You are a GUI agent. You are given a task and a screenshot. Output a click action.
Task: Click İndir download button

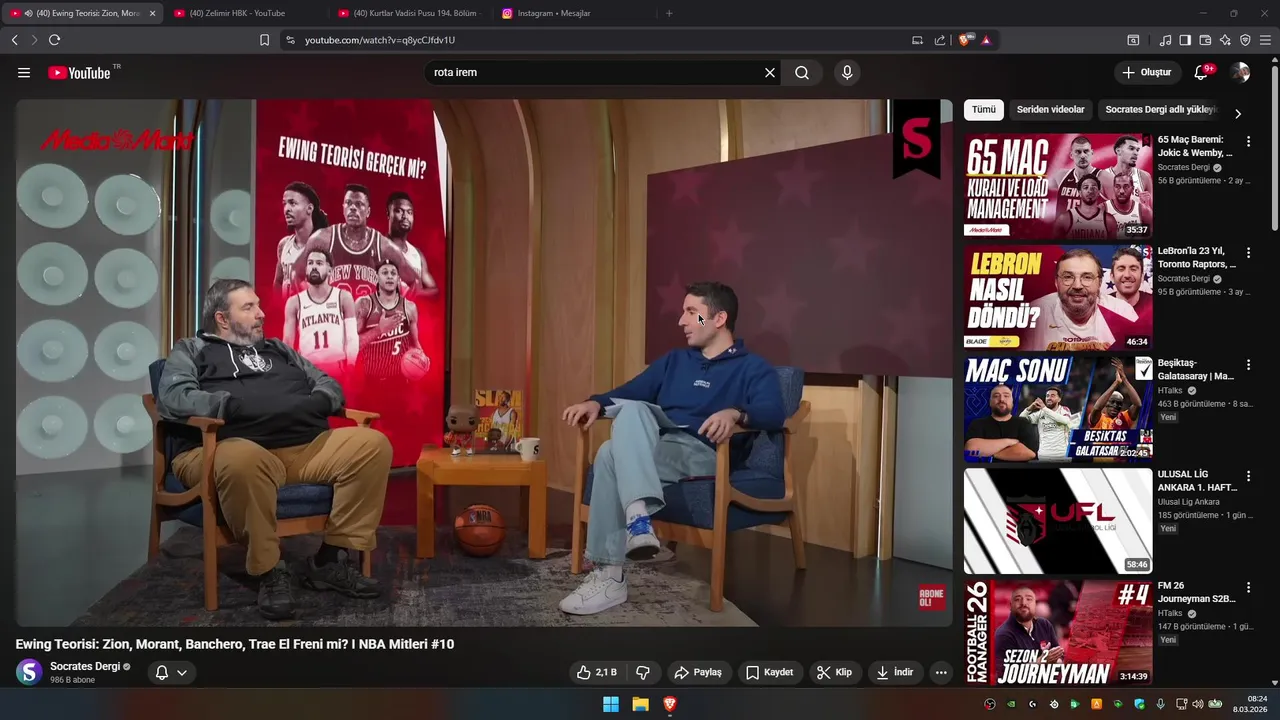click(x=895, y=672)
